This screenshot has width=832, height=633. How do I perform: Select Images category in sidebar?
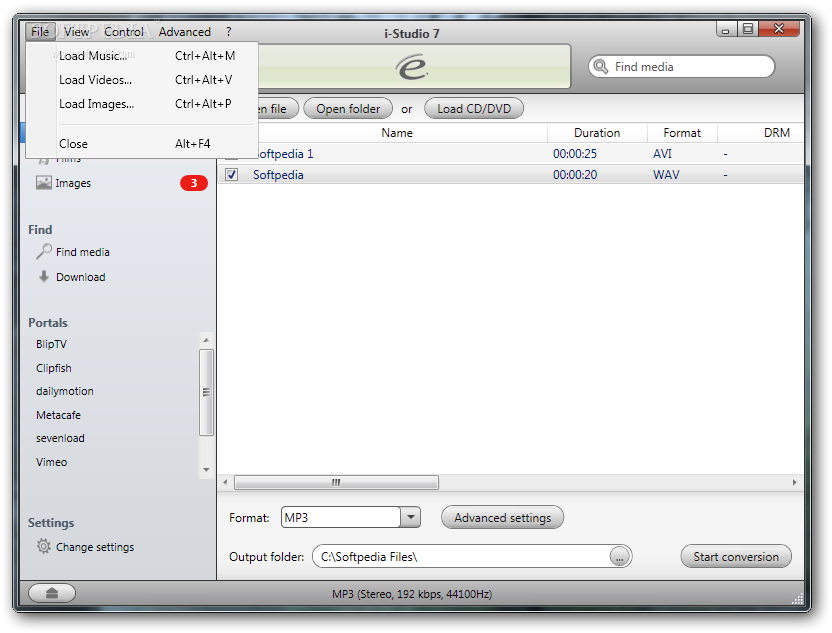73,183
